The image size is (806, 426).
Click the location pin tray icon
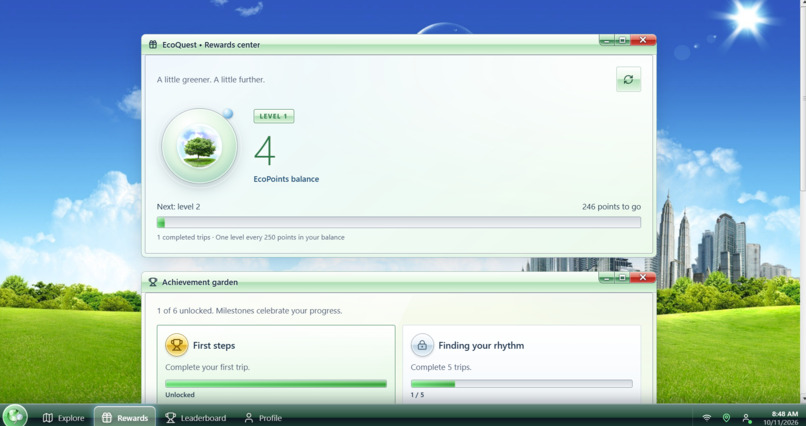(726, 418)
